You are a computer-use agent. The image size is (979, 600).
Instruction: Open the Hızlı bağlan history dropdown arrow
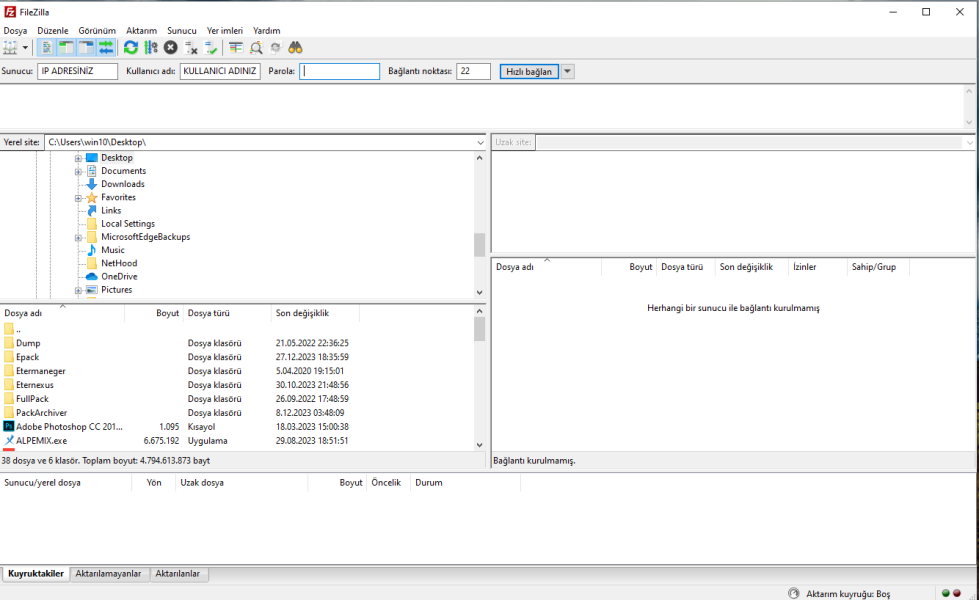568,72
